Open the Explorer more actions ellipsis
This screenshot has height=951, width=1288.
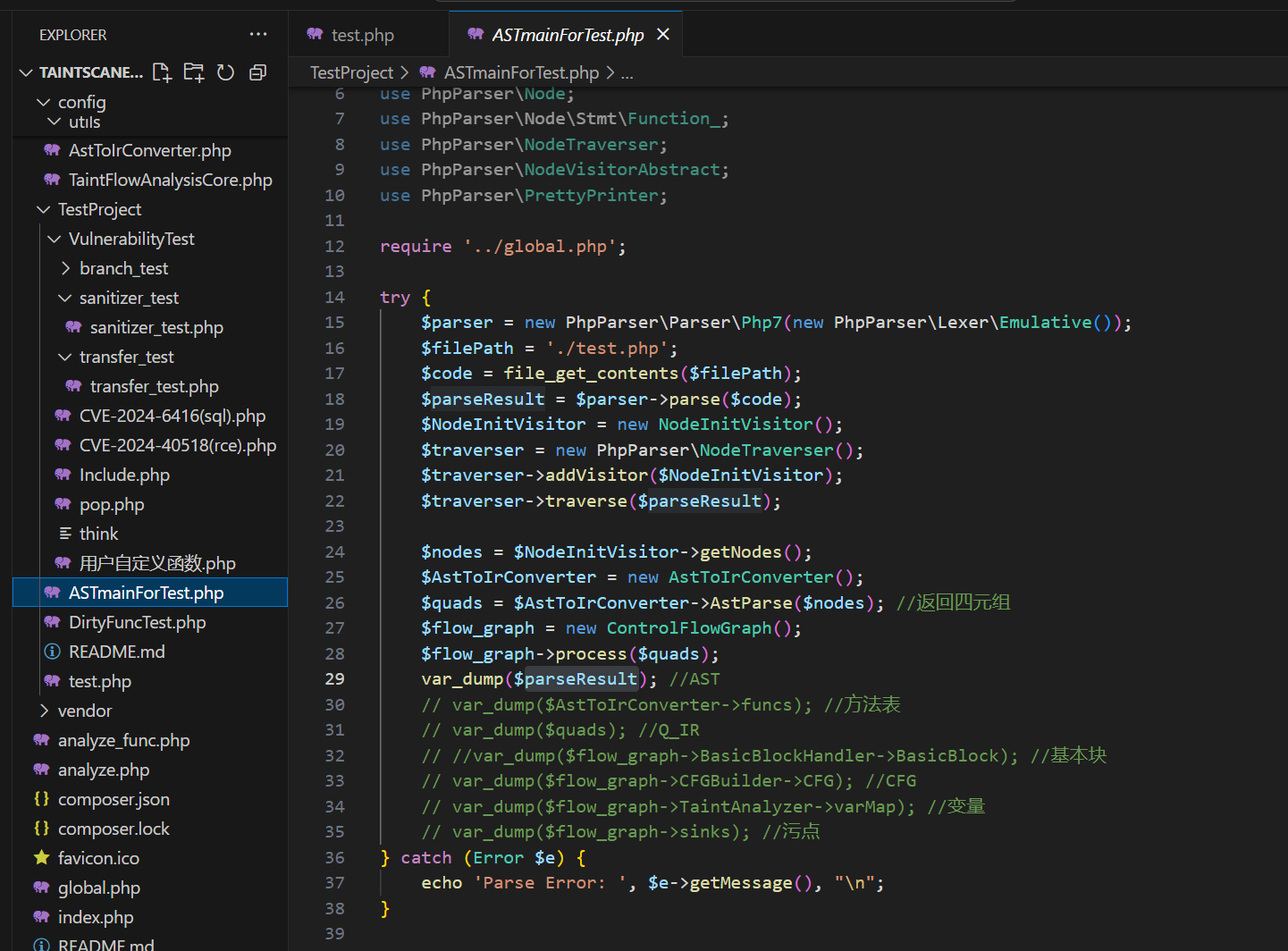[x=258, y=34]
